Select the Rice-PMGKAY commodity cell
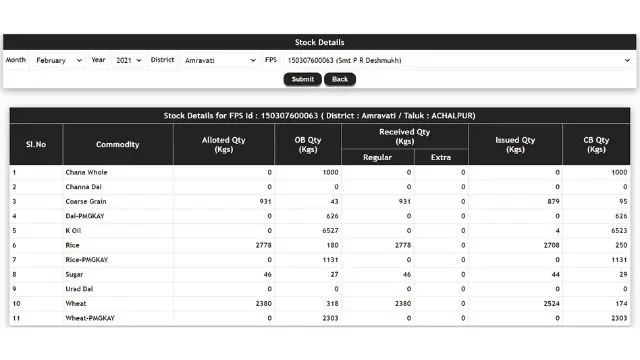Image resolution: width=640 pixels, height=360 pixels. (x=118, y=260)
